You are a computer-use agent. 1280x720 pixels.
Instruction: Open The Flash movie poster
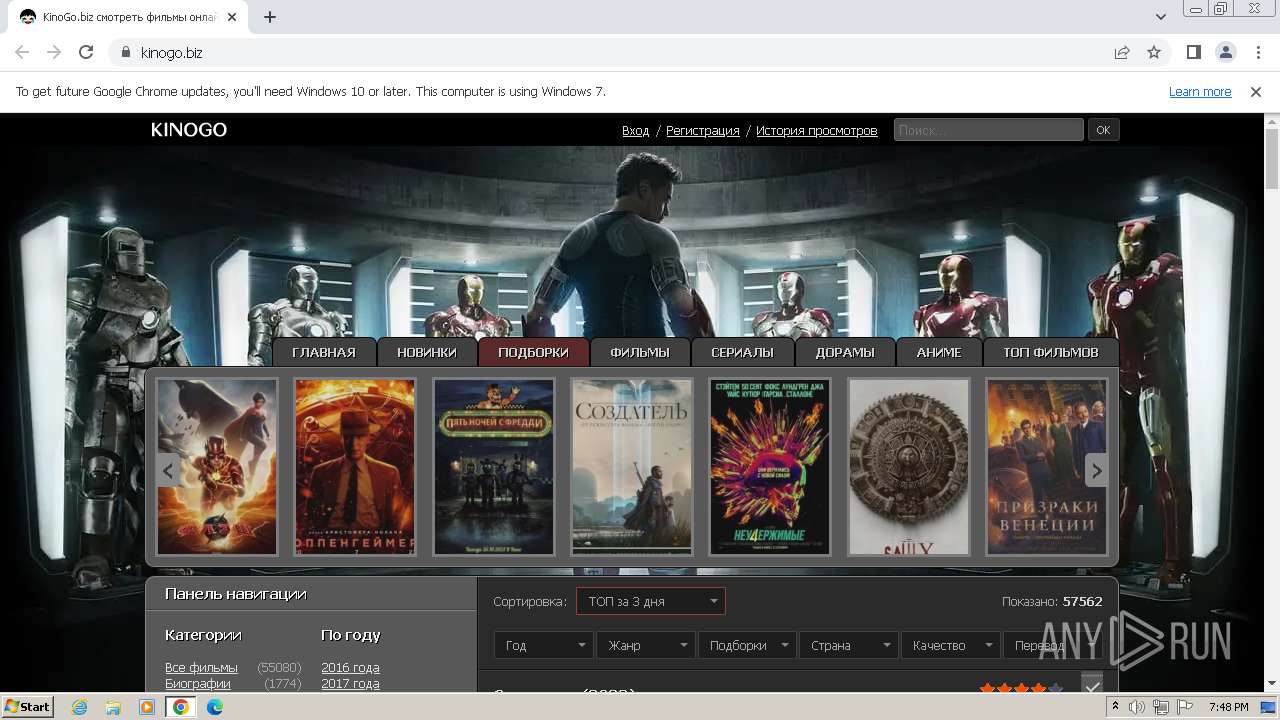click(x=217, y=467)
